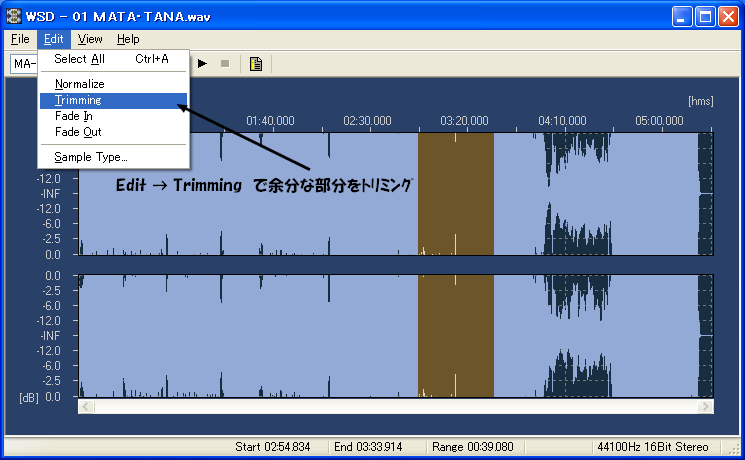Click the loud waveform burst in upper channel
The image size is (745, 460).
[577, 194]
